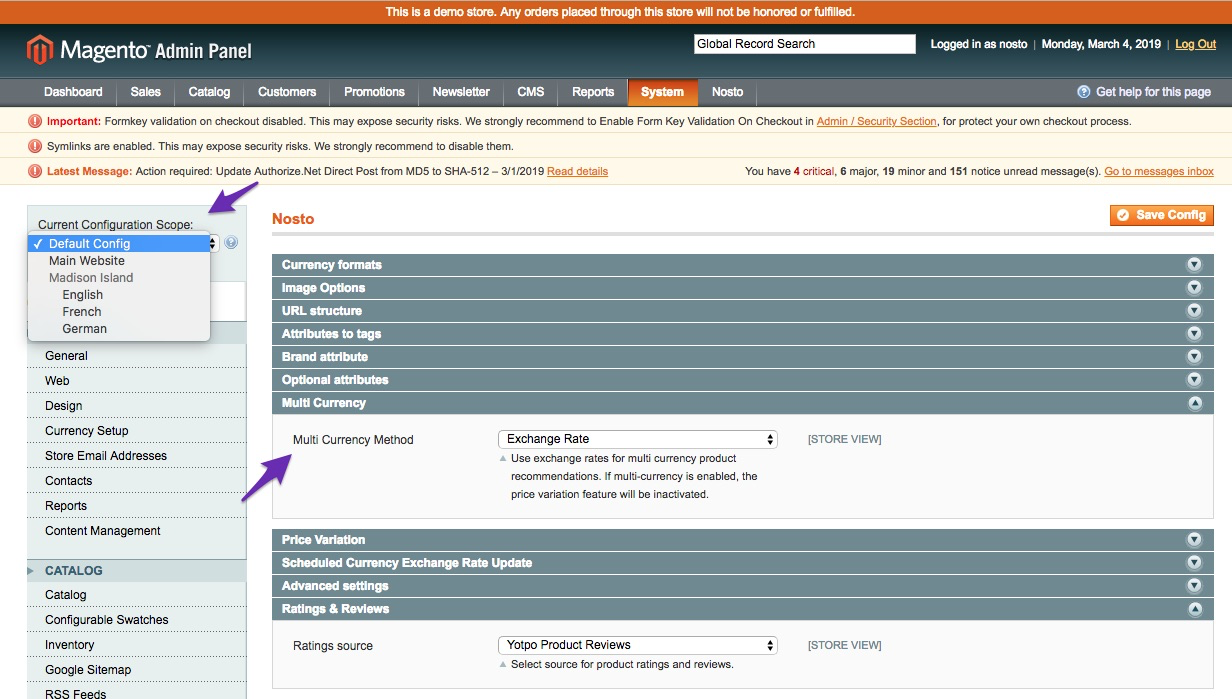Open the Reports top menu

click(593, 92)
